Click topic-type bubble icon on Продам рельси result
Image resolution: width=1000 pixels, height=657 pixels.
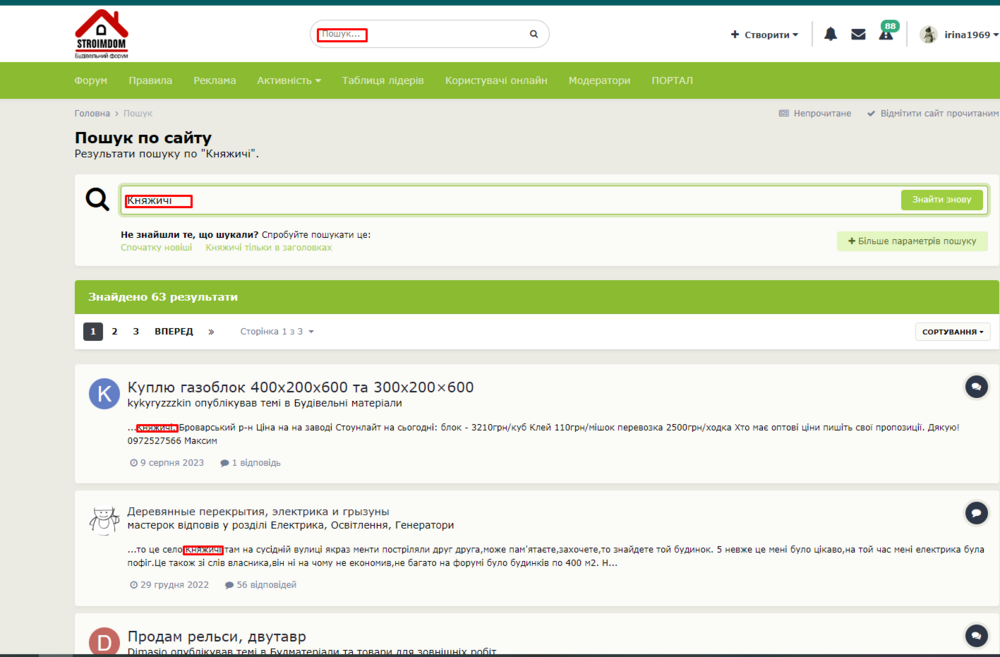976,635
